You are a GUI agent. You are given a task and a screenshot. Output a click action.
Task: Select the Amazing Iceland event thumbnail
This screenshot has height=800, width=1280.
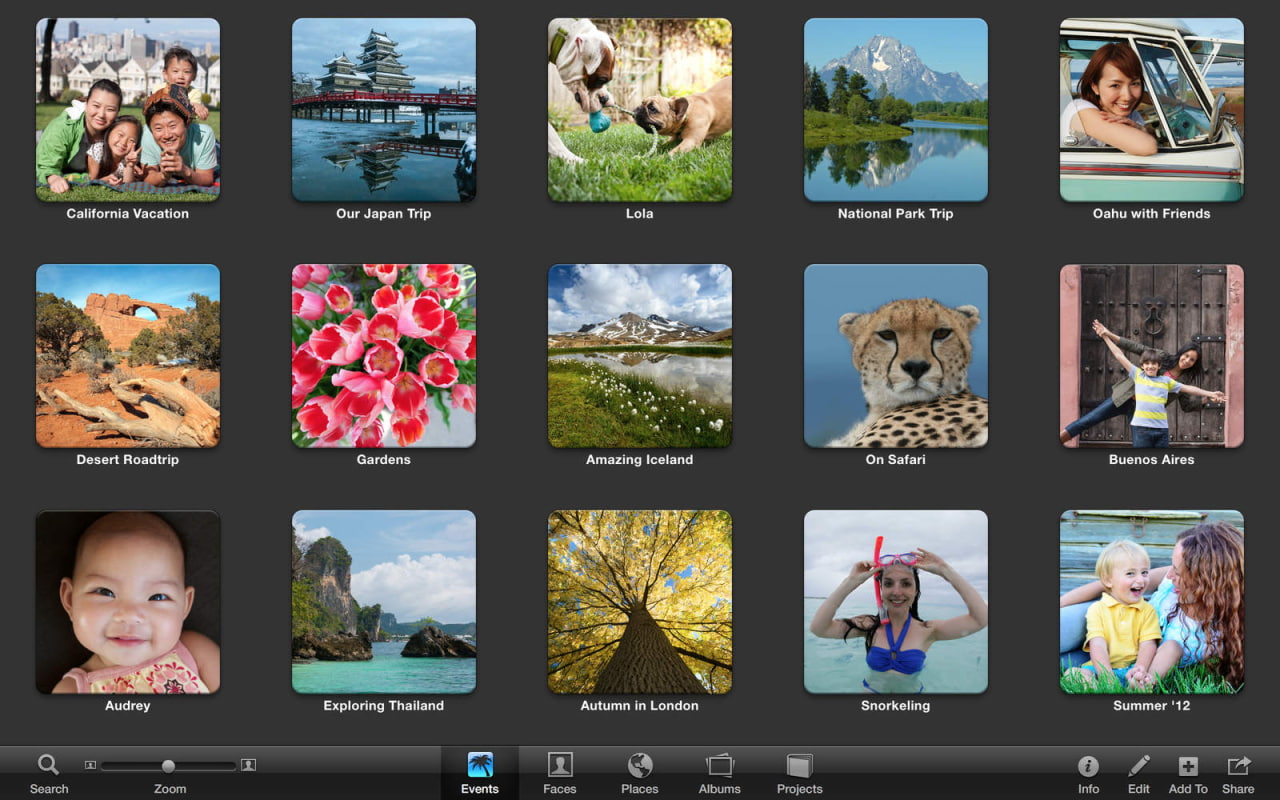click(x=640, y=355)
